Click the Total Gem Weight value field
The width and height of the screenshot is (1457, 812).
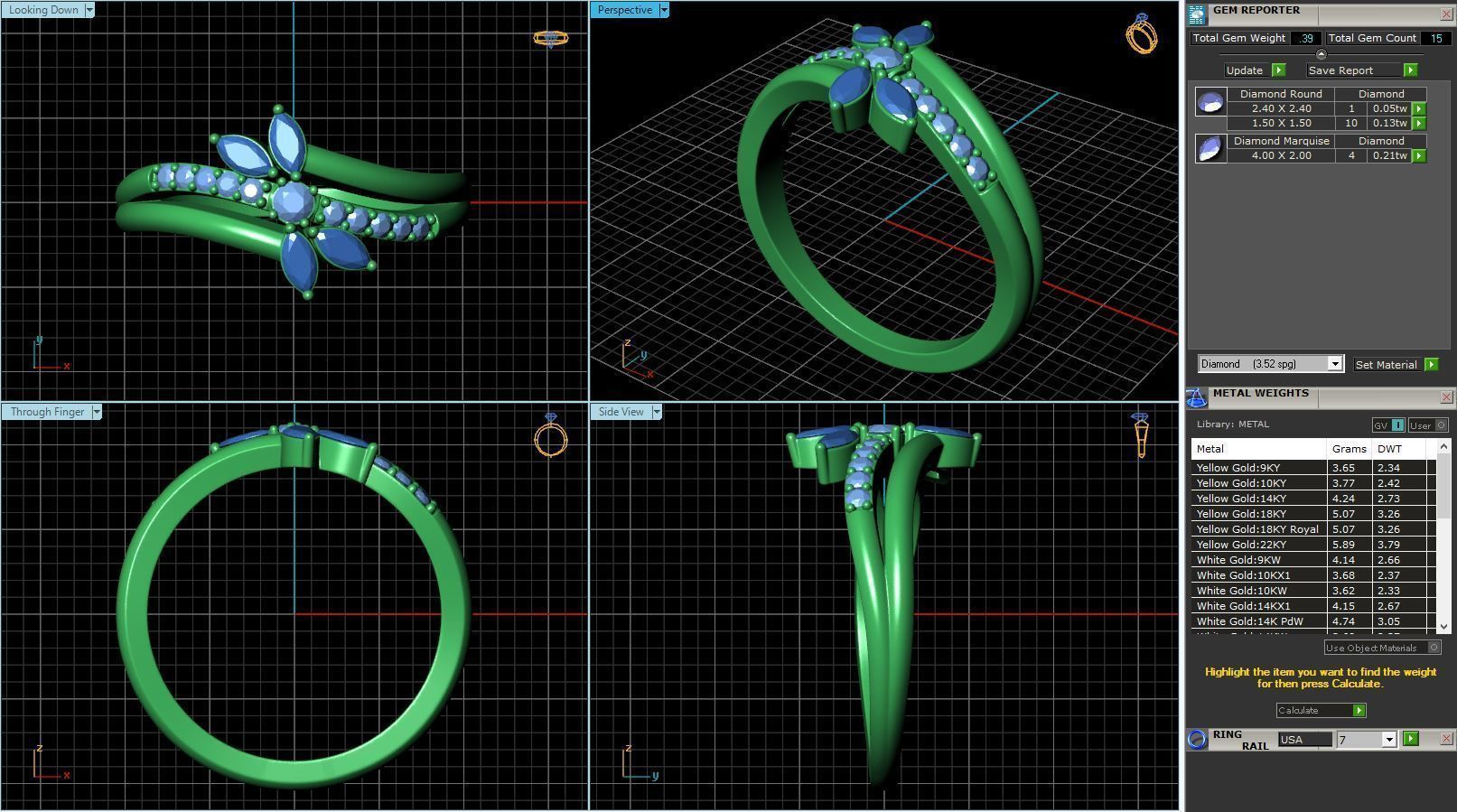pyautogui.click(x=1305, y=38)
